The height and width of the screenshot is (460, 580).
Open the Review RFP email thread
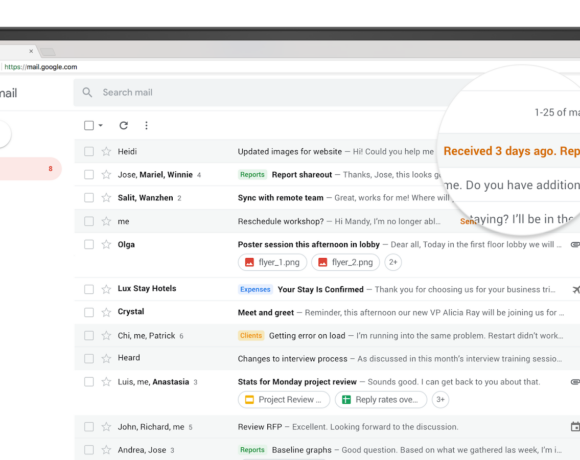(327, 427)
